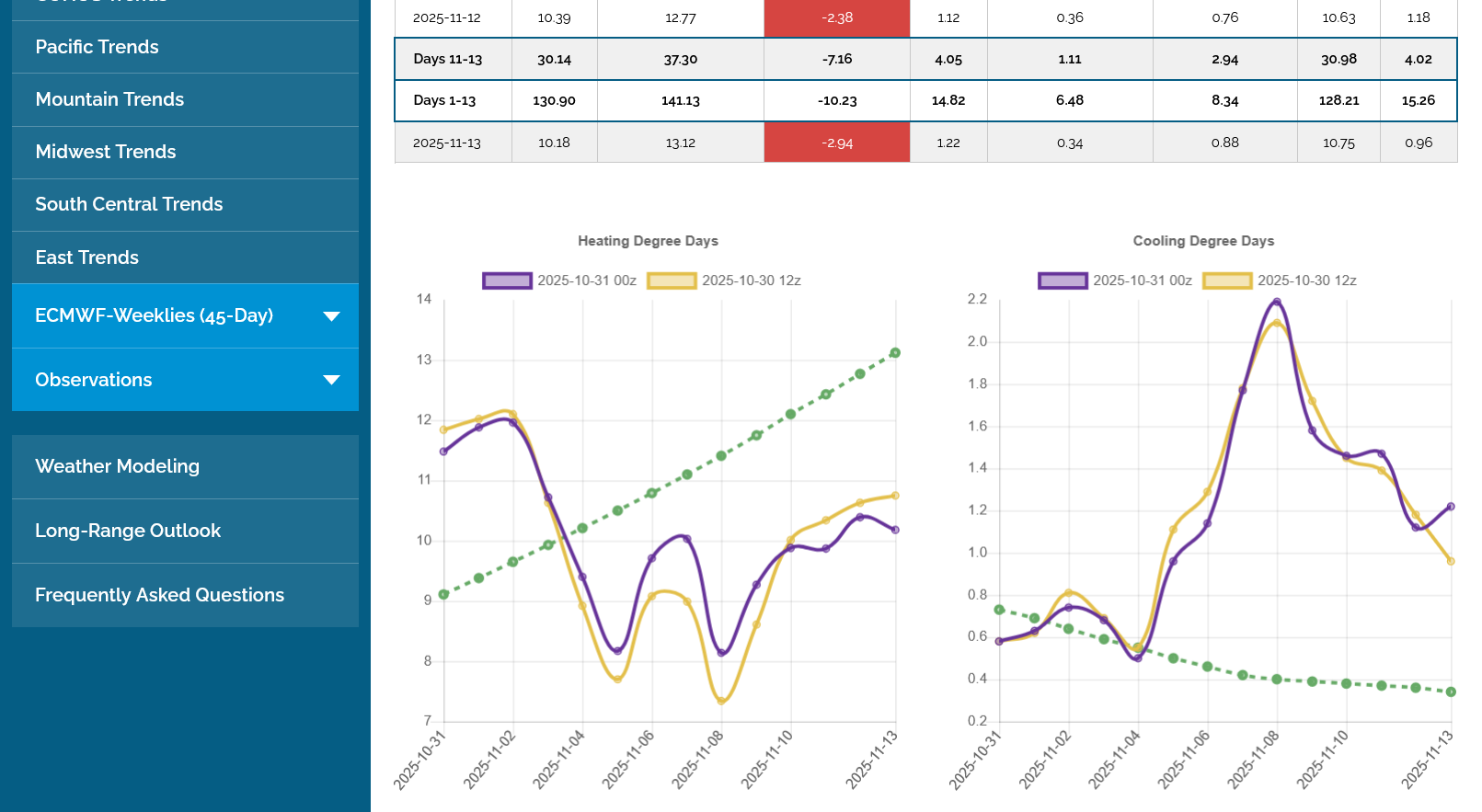Image resolution: width=1482 pixels, height=812 pixels.
Task: Open Long-Range Outlook page
Action: 128,531
